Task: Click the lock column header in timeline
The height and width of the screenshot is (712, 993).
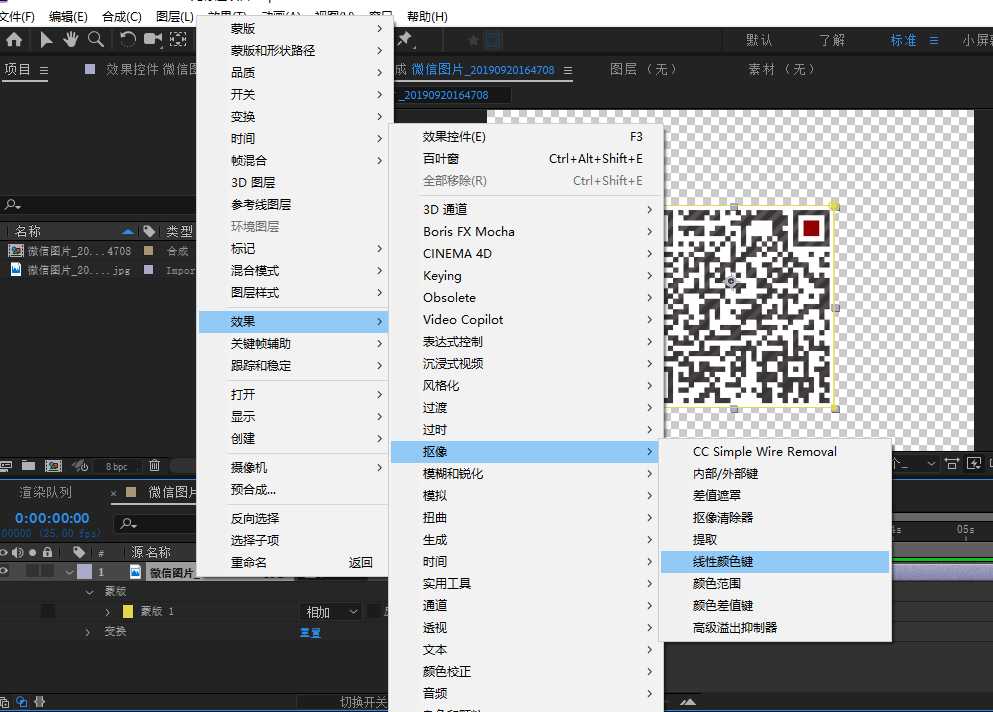Action: [x=47, y=552]
